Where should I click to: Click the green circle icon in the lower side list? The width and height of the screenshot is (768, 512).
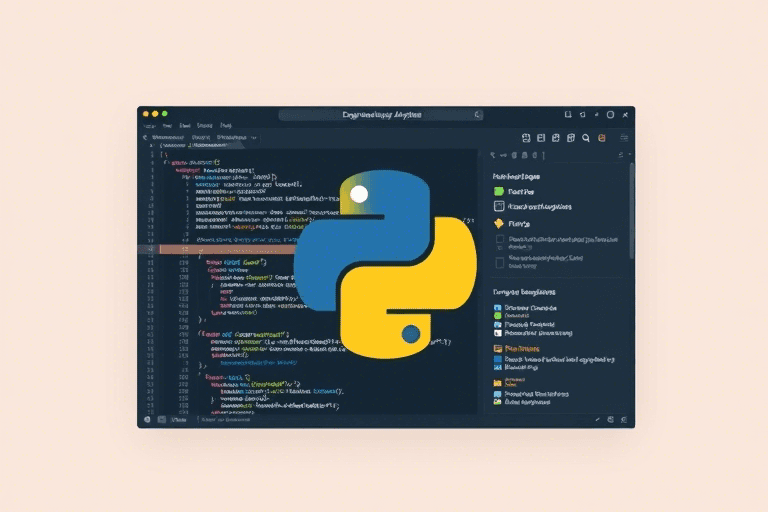coord(498,316)
